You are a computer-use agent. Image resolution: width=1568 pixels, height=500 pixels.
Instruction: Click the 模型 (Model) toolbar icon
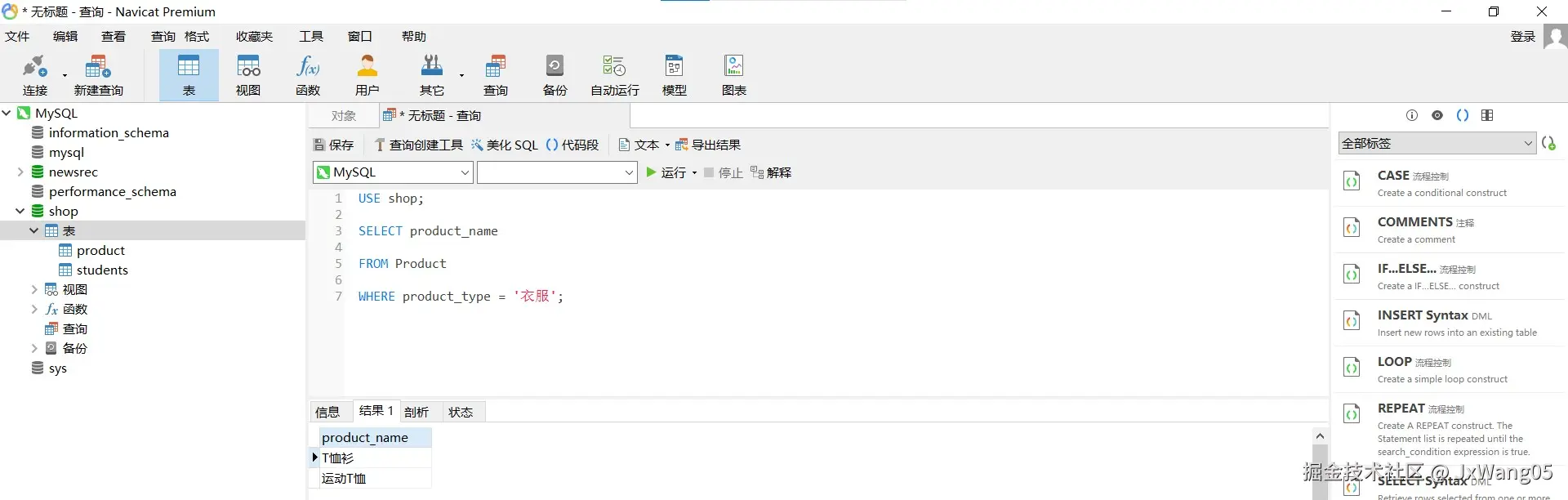[x=674, y=75]
